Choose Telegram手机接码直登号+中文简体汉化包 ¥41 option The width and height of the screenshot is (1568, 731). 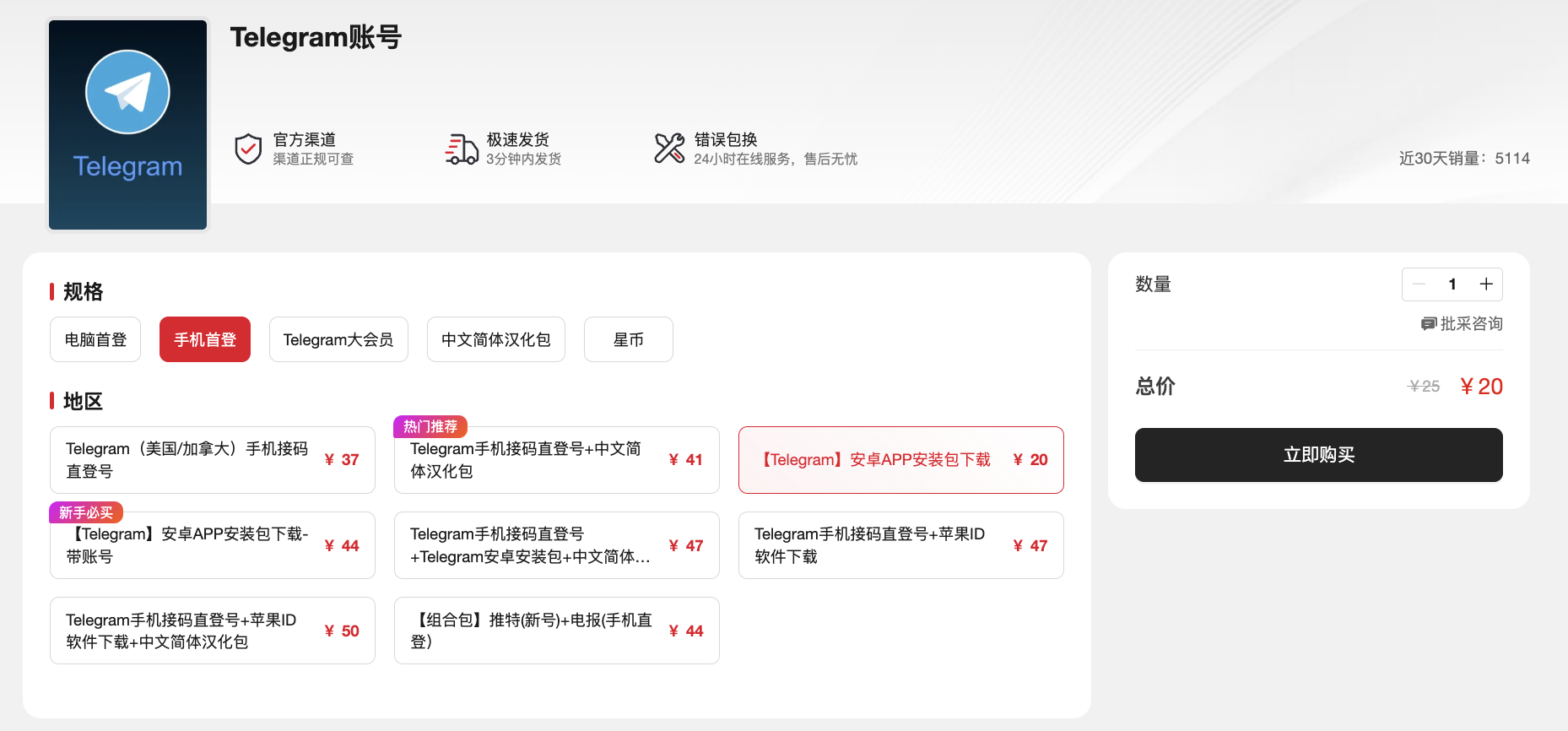pos(557,460)
